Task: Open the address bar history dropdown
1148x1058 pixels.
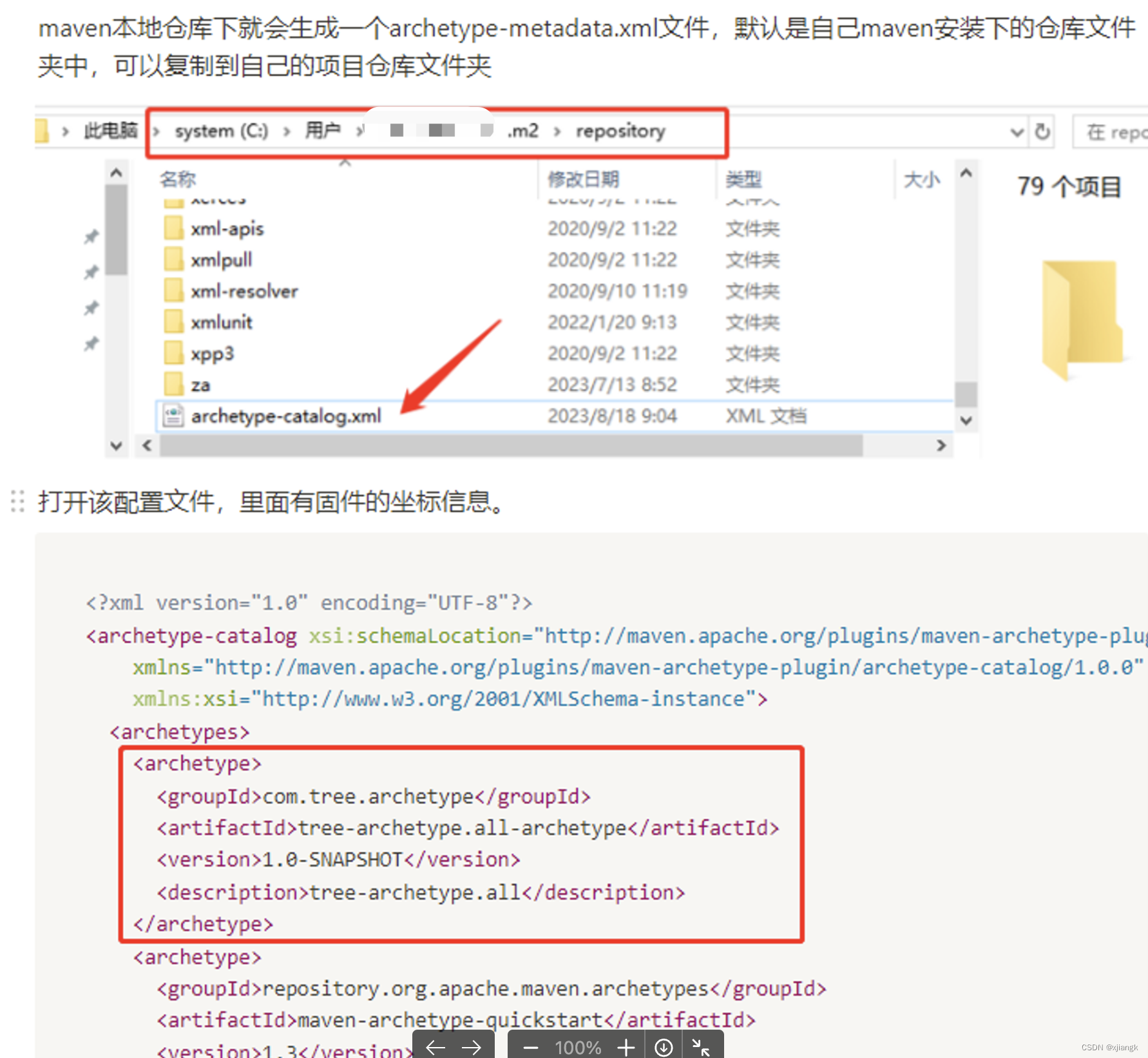Action: click(1017, 131)
